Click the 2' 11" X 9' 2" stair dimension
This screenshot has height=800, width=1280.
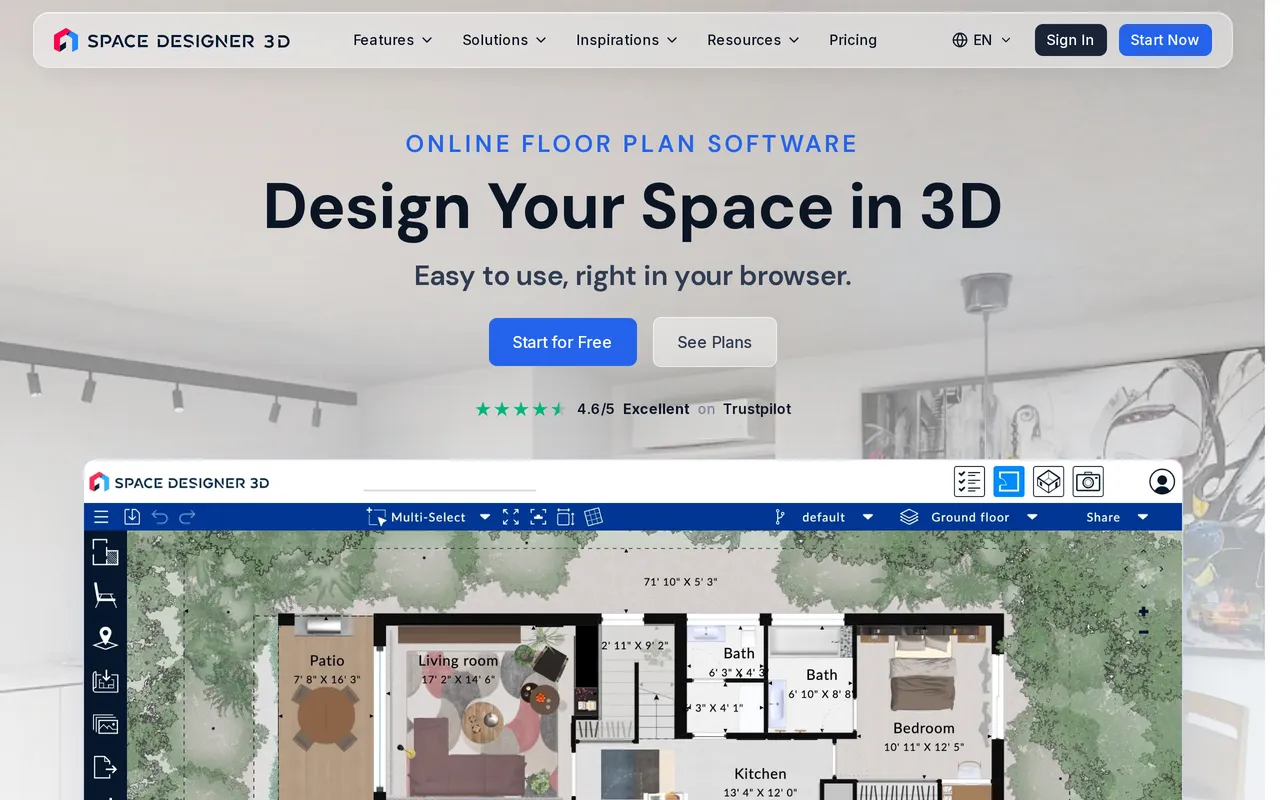point(635,646)
